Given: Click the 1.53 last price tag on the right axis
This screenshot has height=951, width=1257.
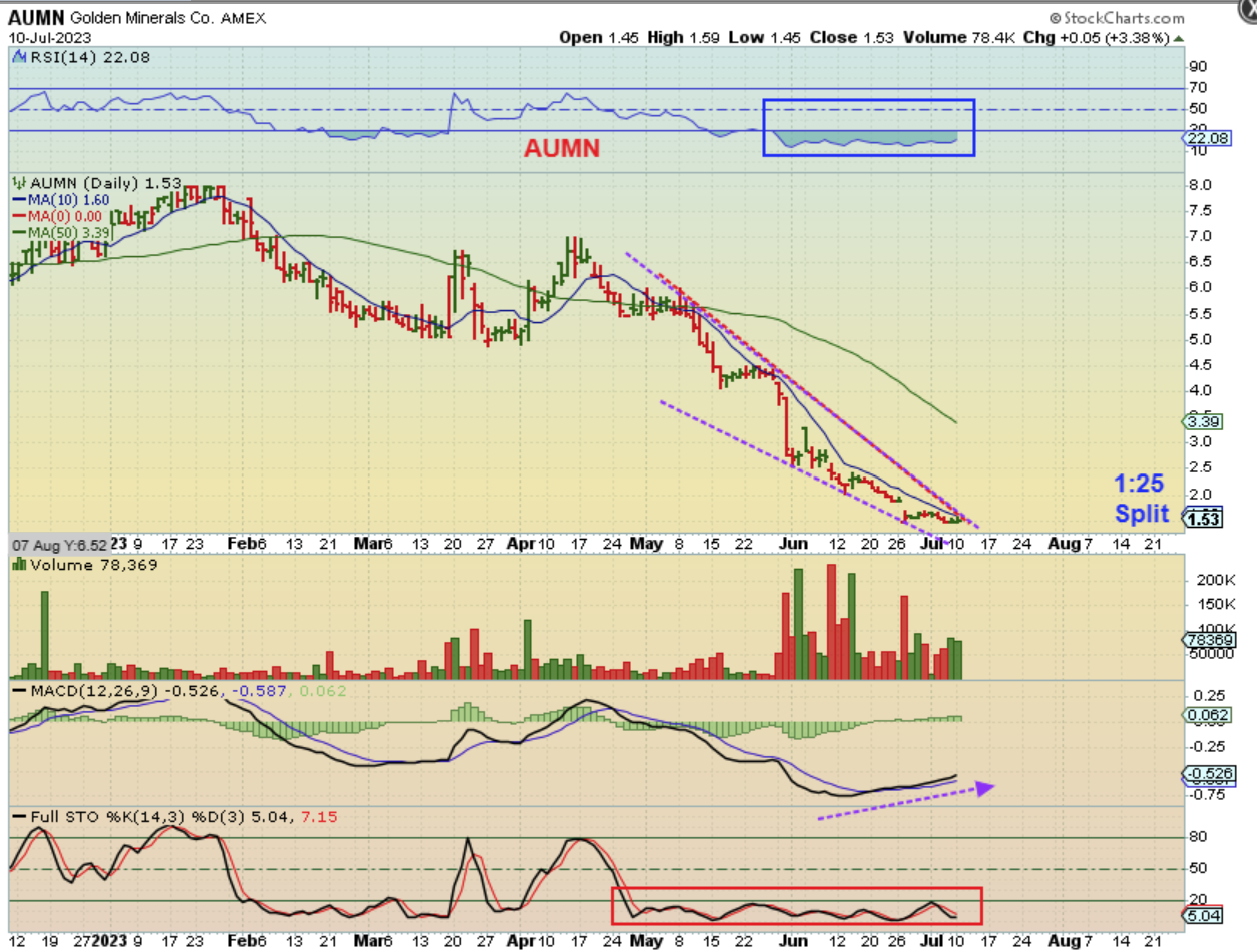Looking at the screenshot, I should [x=1202, y=517].
